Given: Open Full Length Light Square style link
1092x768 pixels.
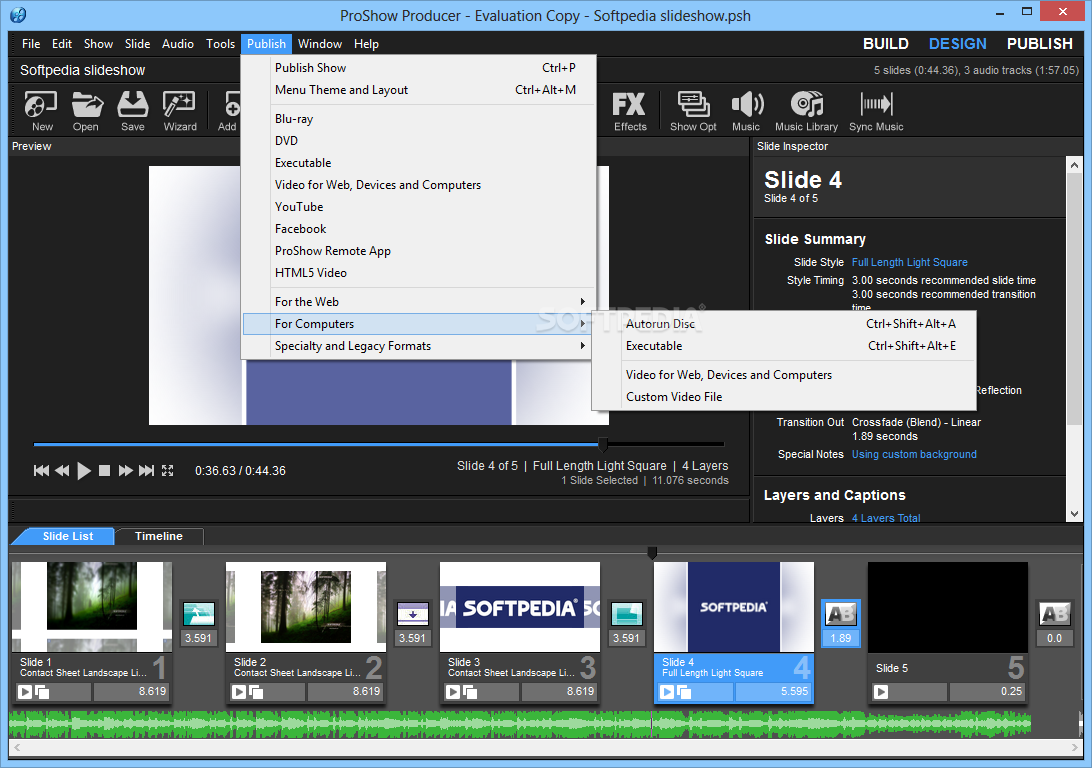Looking at the screenshot, I should coord(910,262).
